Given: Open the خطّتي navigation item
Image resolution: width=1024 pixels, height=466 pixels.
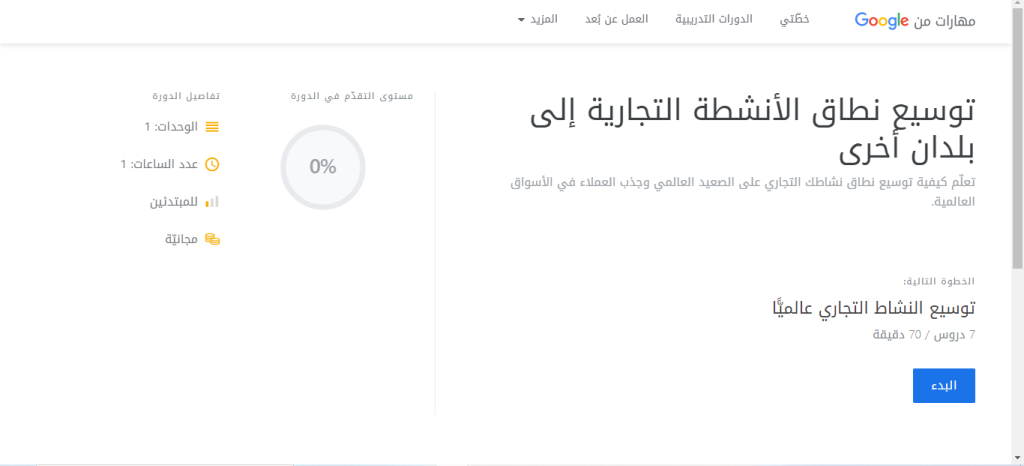Looking at the screenshot, I should click(794, 20).
